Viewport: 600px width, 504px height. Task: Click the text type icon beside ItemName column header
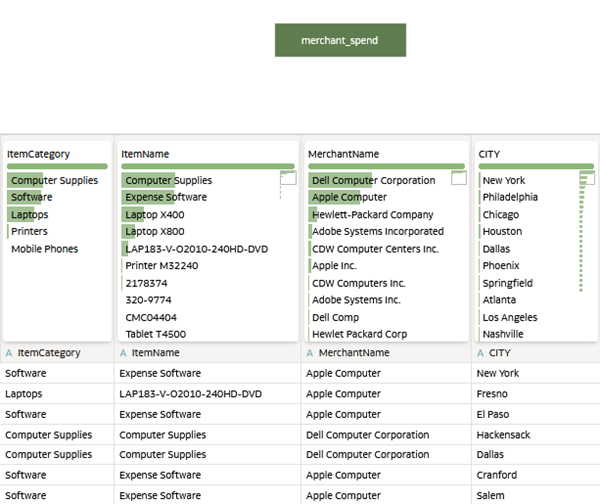(x=123, y=353)
